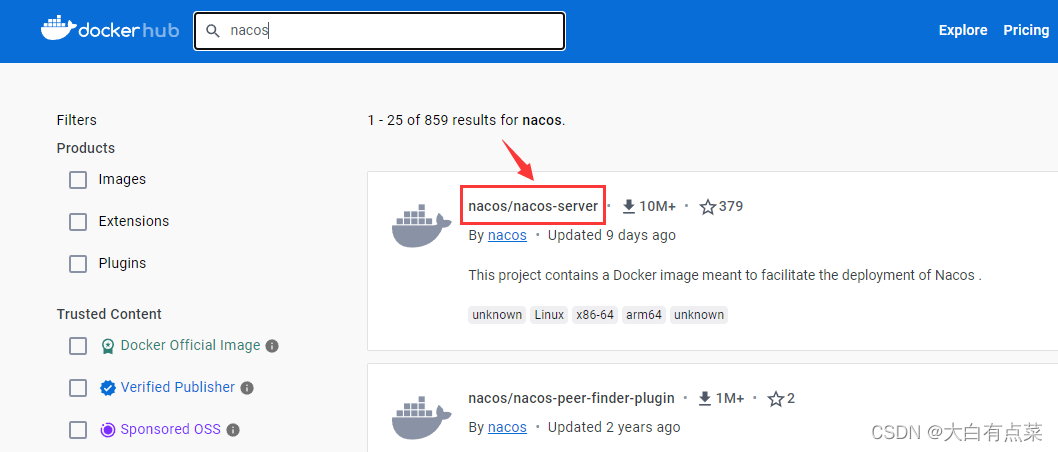Screen dimensions: 1058x452
Task: Click the x86-64 tag on nacos-server
Action: click(x=594, y=315)
